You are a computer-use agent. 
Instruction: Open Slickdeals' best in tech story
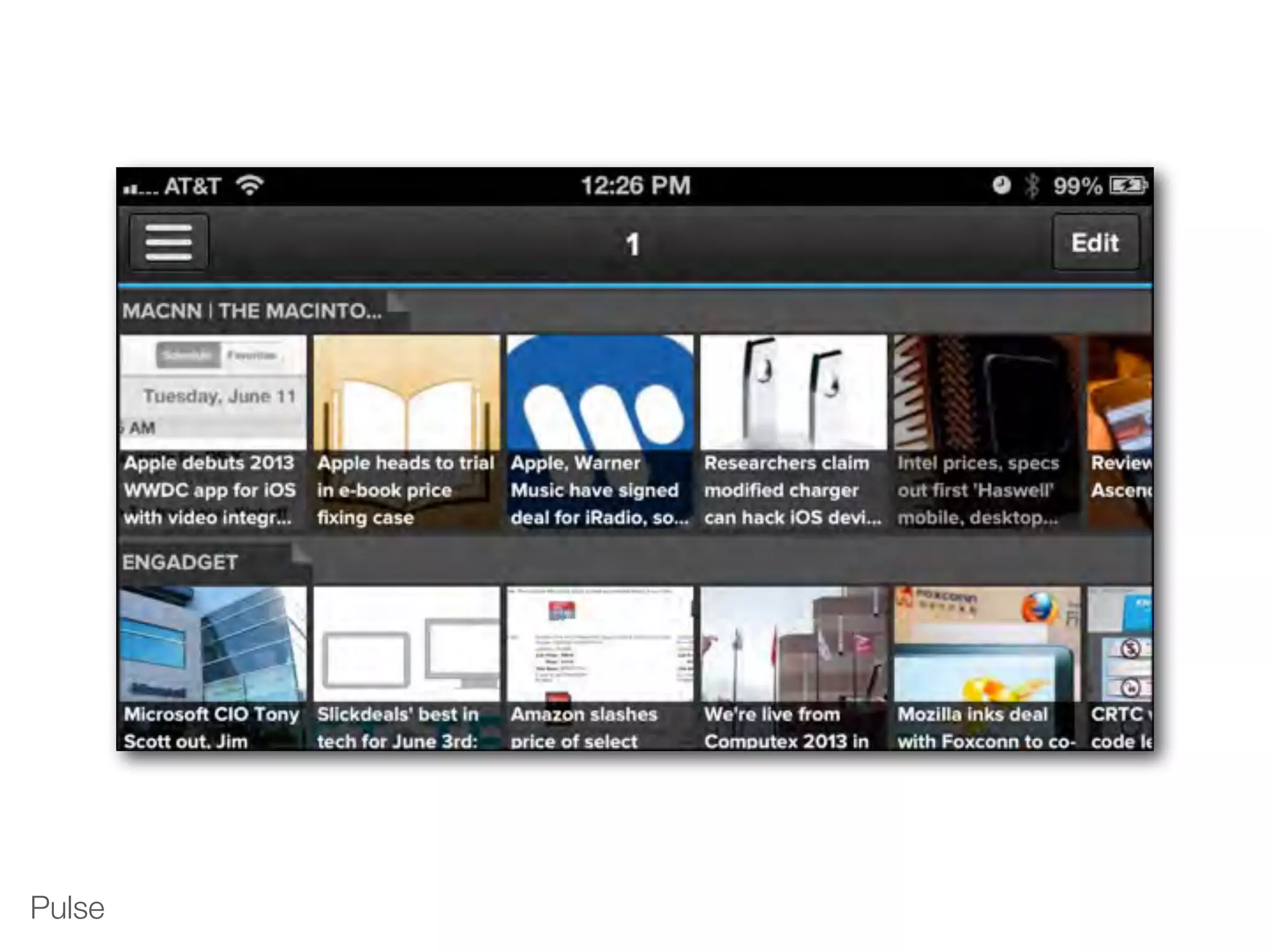pyautogui.click(x=406, y=668)
